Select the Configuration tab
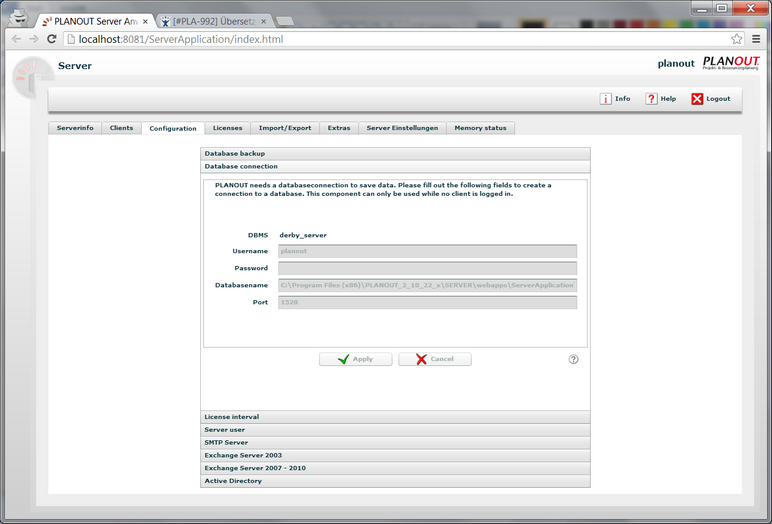772x524 pixels. pos(173,129)
